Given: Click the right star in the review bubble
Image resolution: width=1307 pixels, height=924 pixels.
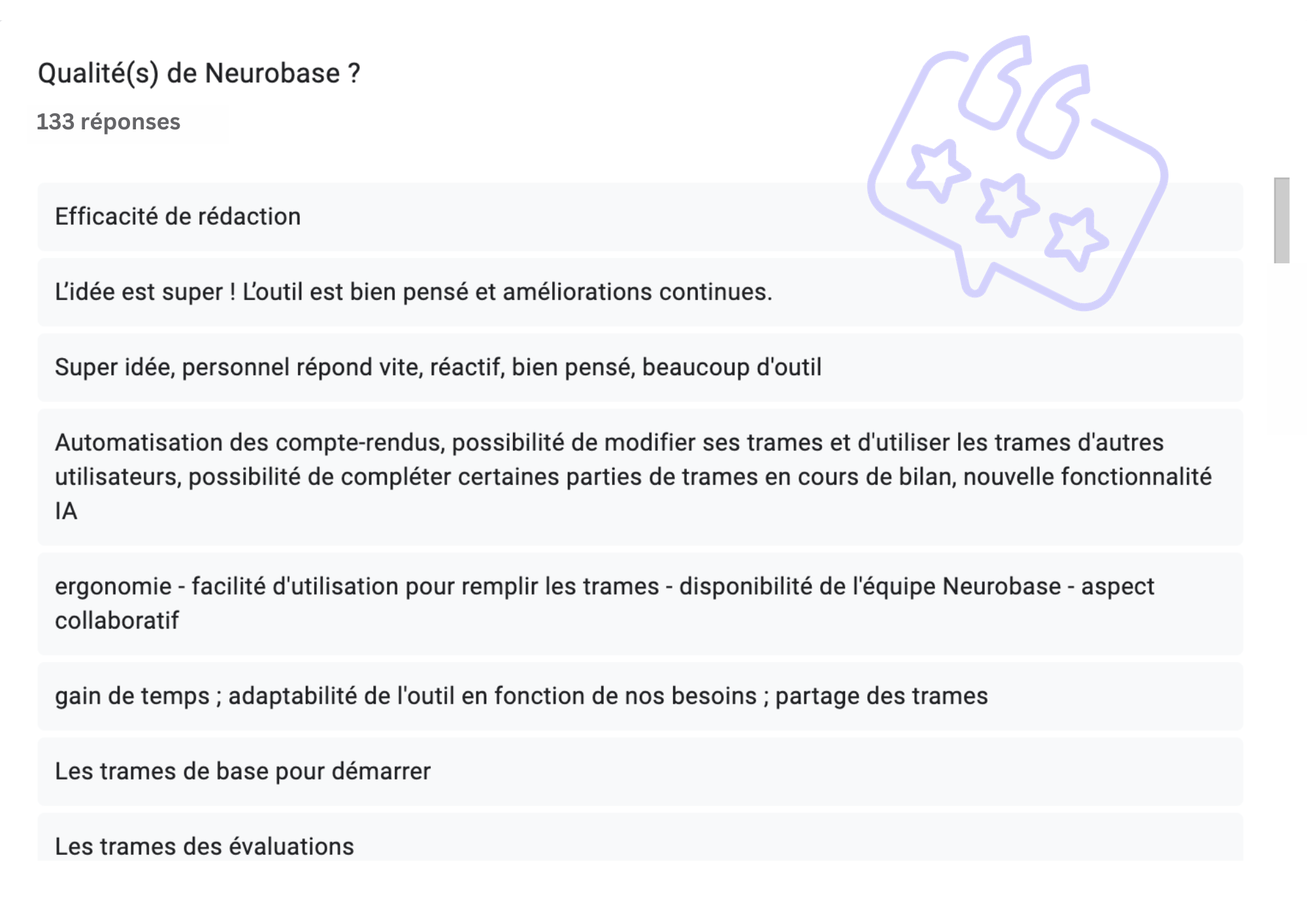Looking at the screenshot, I should (x=1076, y=239).
